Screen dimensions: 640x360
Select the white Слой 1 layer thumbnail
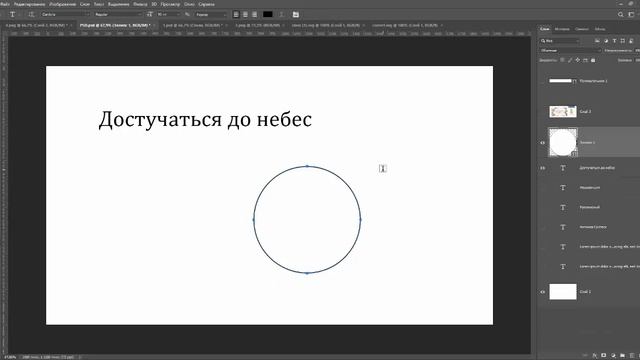(x=562, y=292)
